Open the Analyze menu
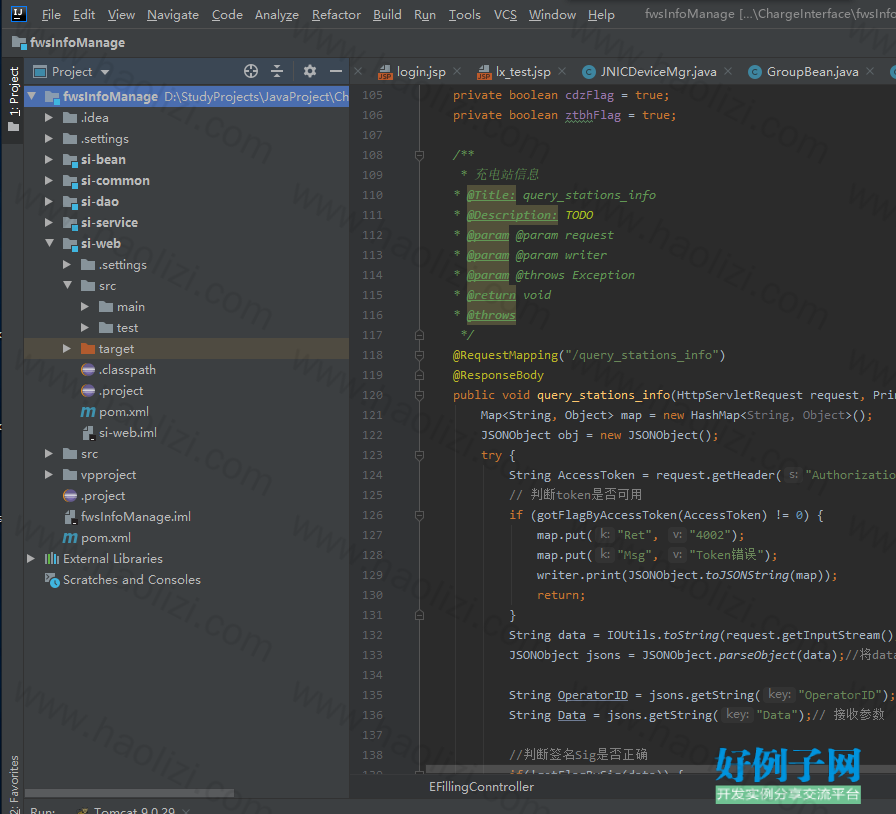896x814 pixels. point(277,14)
